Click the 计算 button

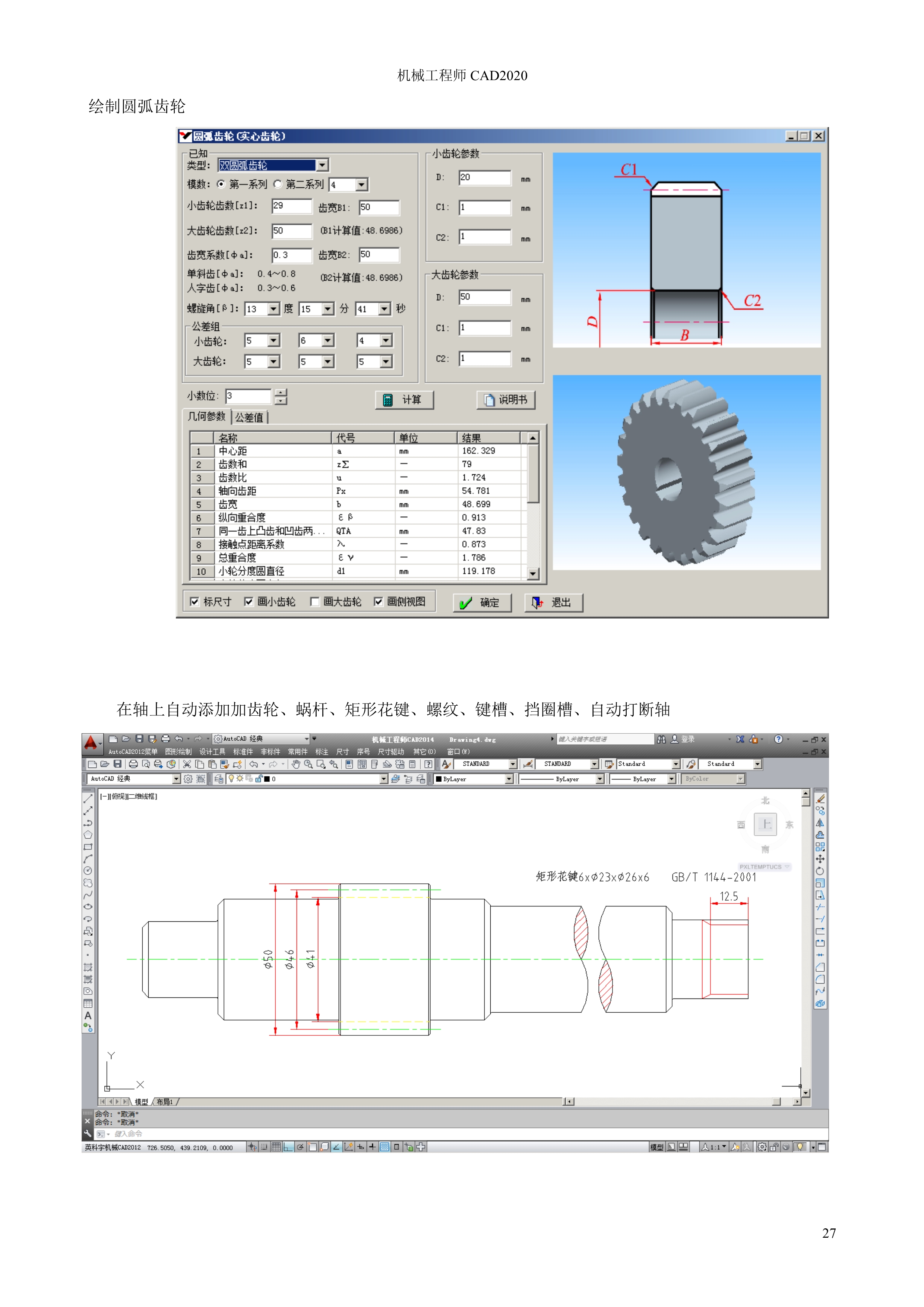point(404,400)
